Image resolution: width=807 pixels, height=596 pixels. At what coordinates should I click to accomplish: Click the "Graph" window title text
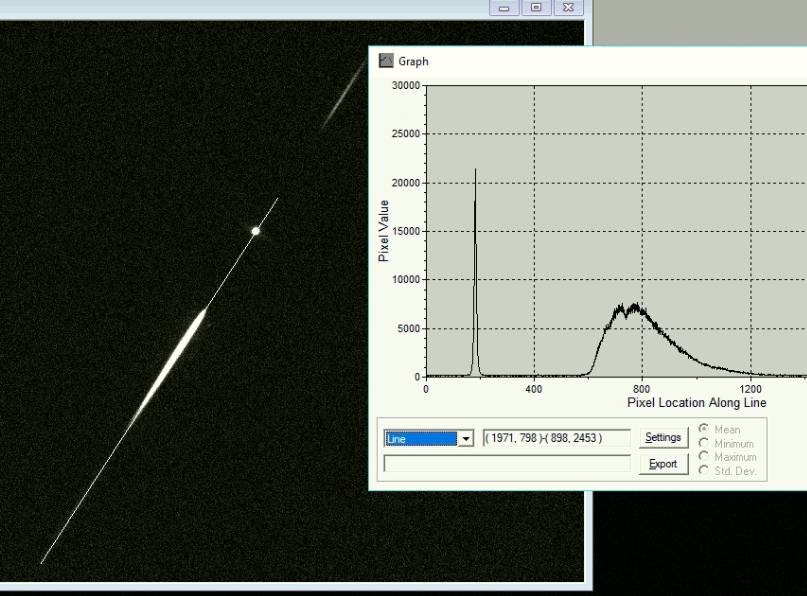click(x=413, y=61)
